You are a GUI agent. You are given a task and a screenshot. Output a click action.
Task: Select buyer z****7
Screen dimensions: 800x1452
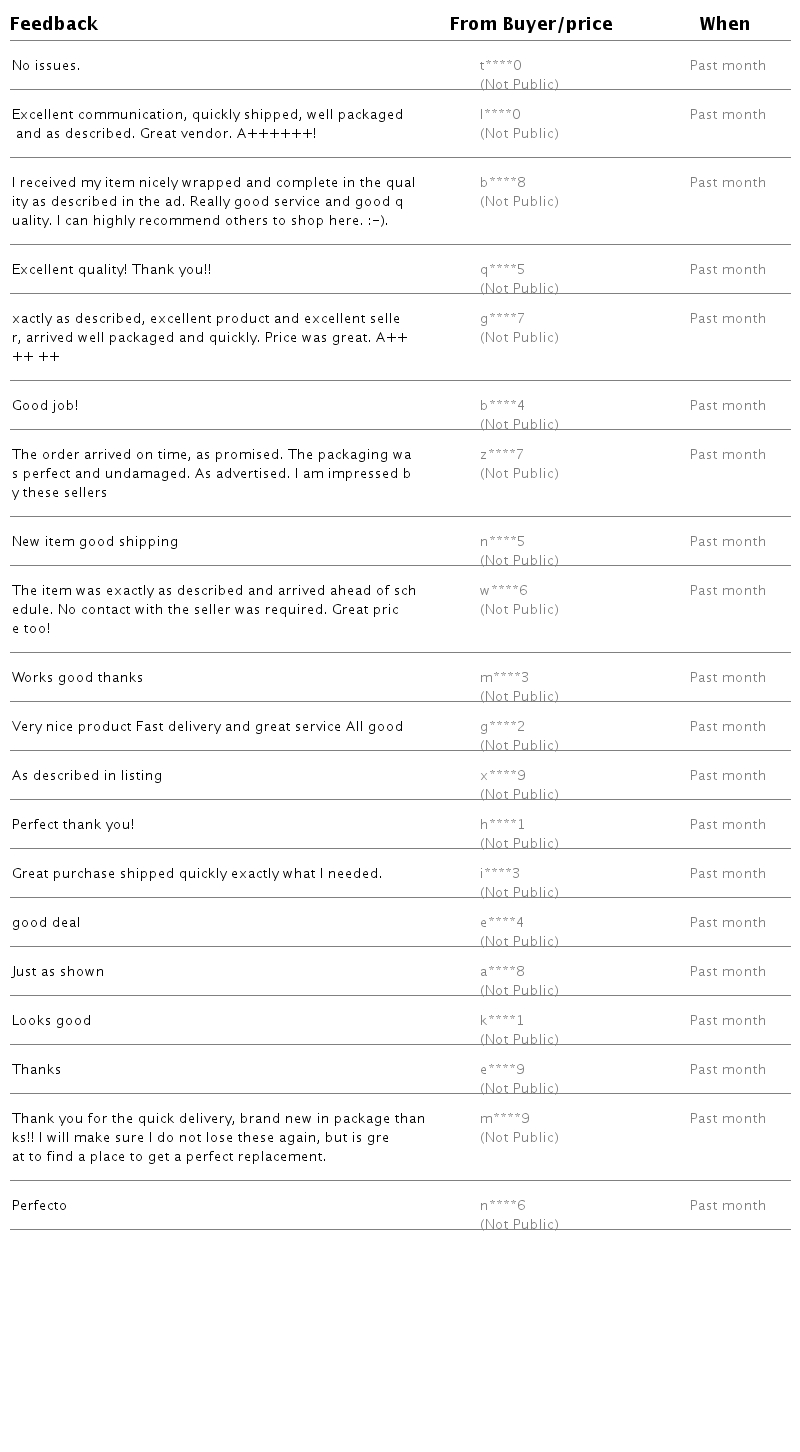tap(502, 455)
